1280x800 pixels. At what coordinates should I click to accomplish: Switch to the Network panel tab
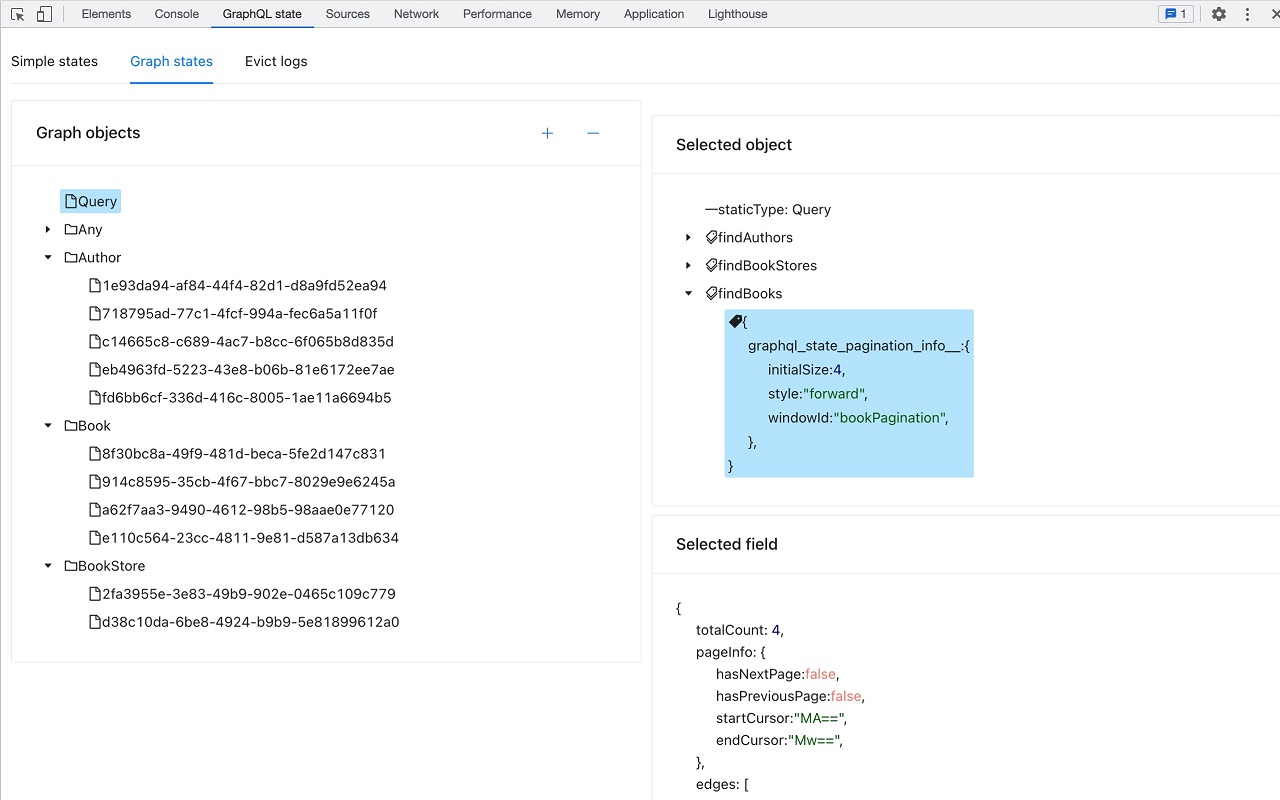[416, 14]
